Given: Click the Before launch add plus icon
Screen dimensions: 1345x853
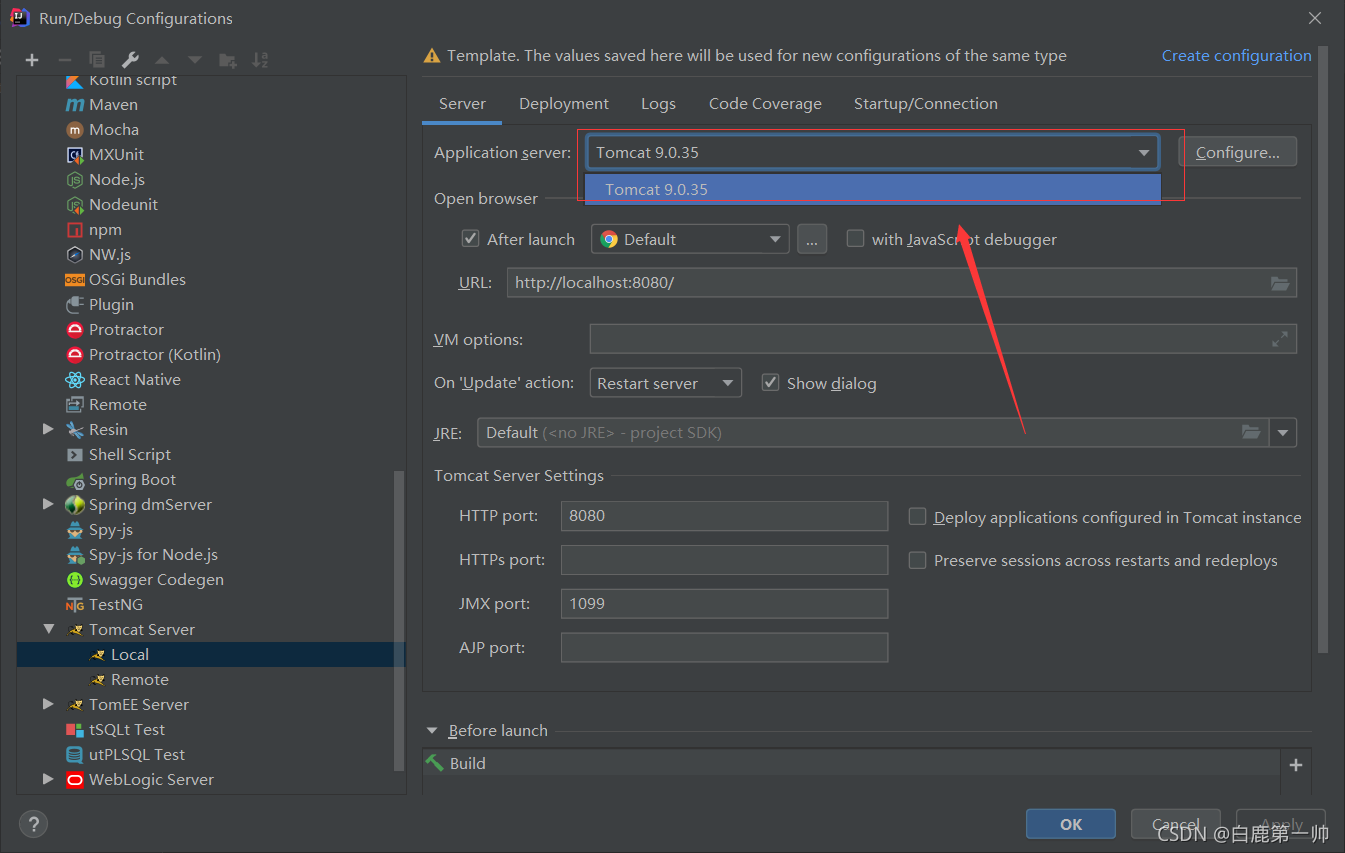Looking at the screenshot, I should [1296, 765].
